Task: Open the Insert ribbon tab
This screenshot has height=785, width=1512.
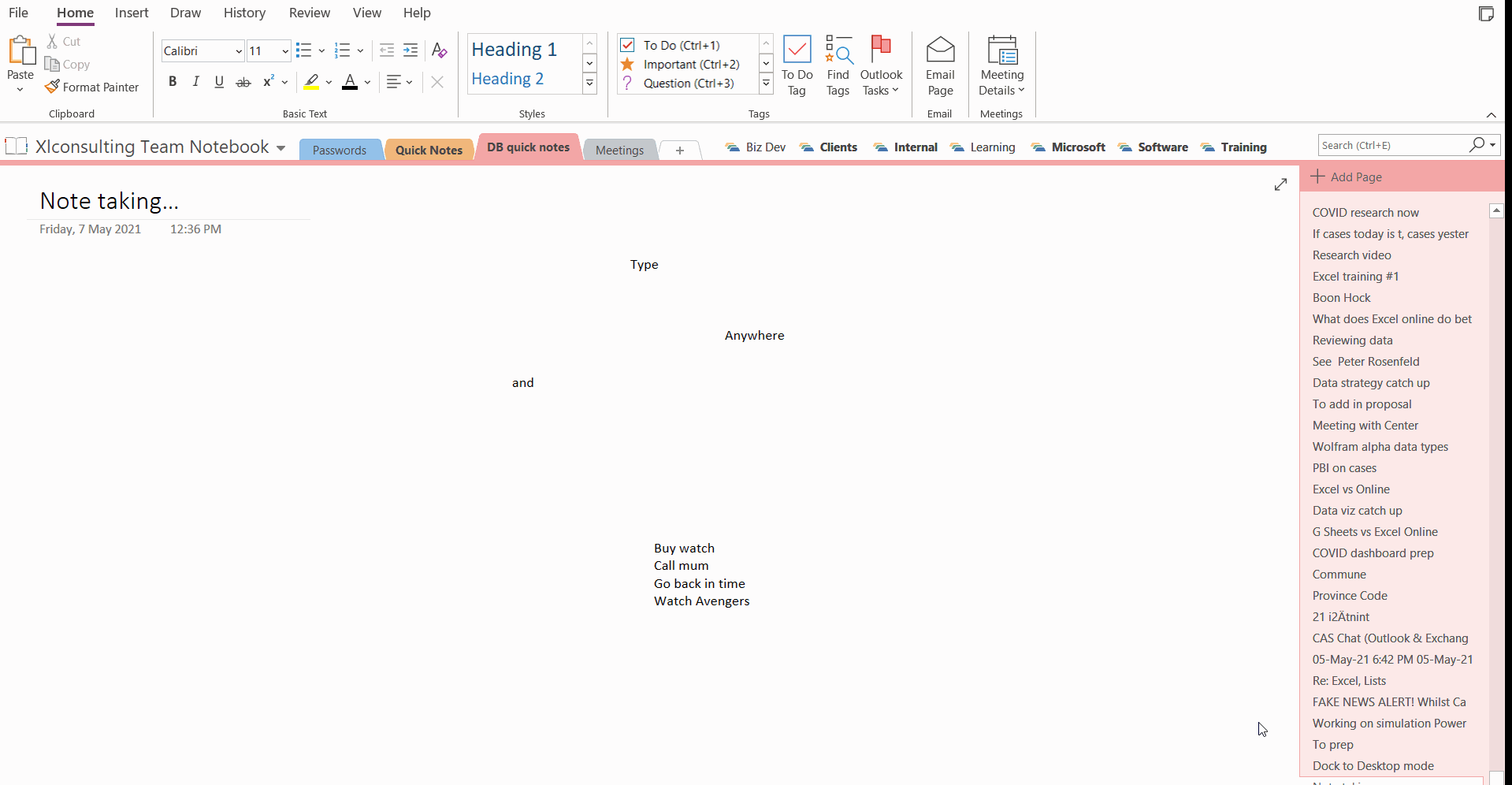Action: (x=132, y=13)
